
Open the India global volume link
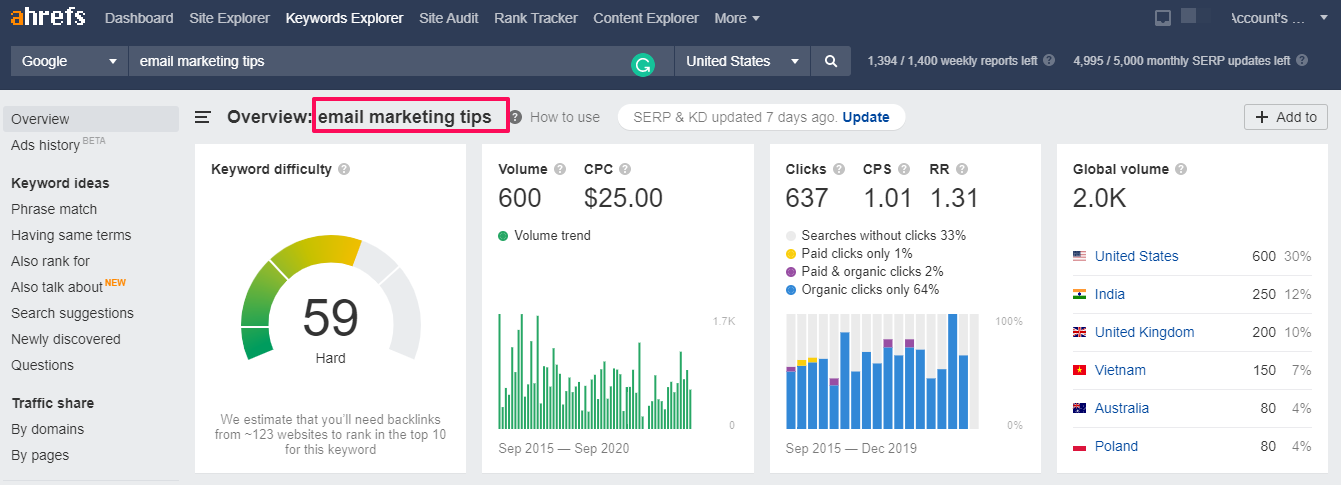pyautogui.click(x=1109, y=294)
